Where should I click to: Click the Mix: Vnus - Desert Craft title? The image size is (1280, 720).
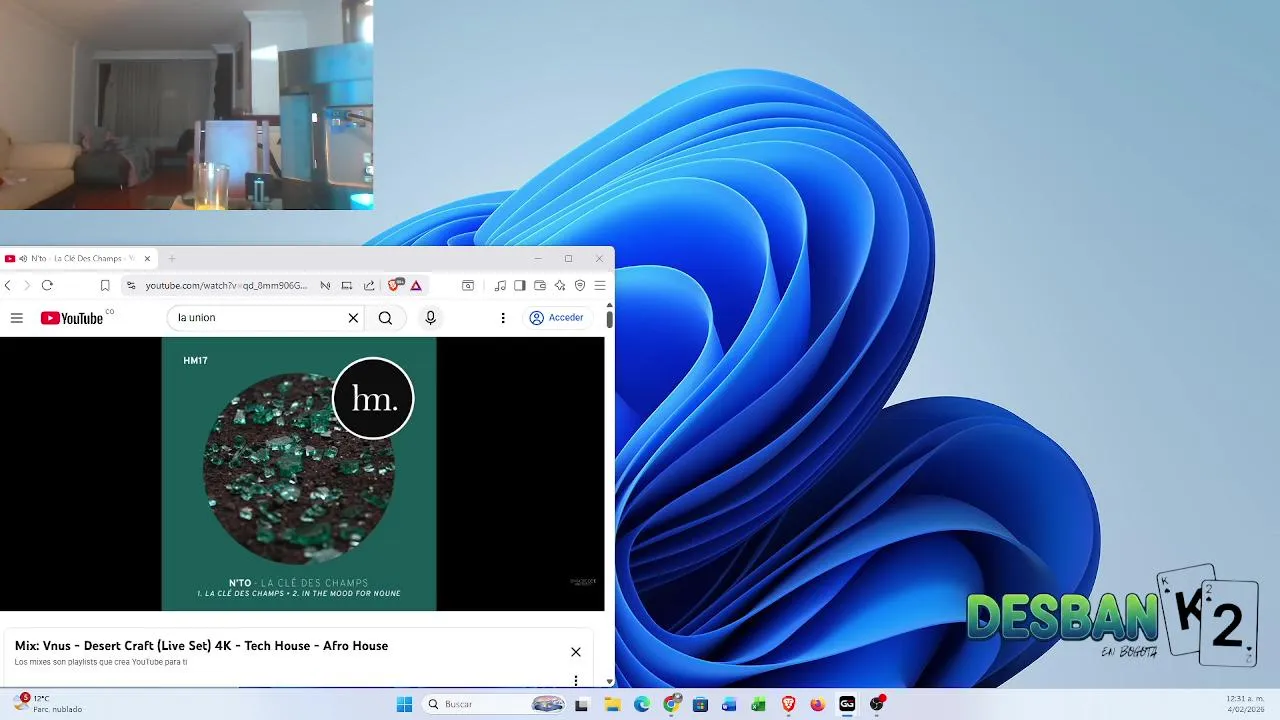pyautogui.click(x=201, y=646)
